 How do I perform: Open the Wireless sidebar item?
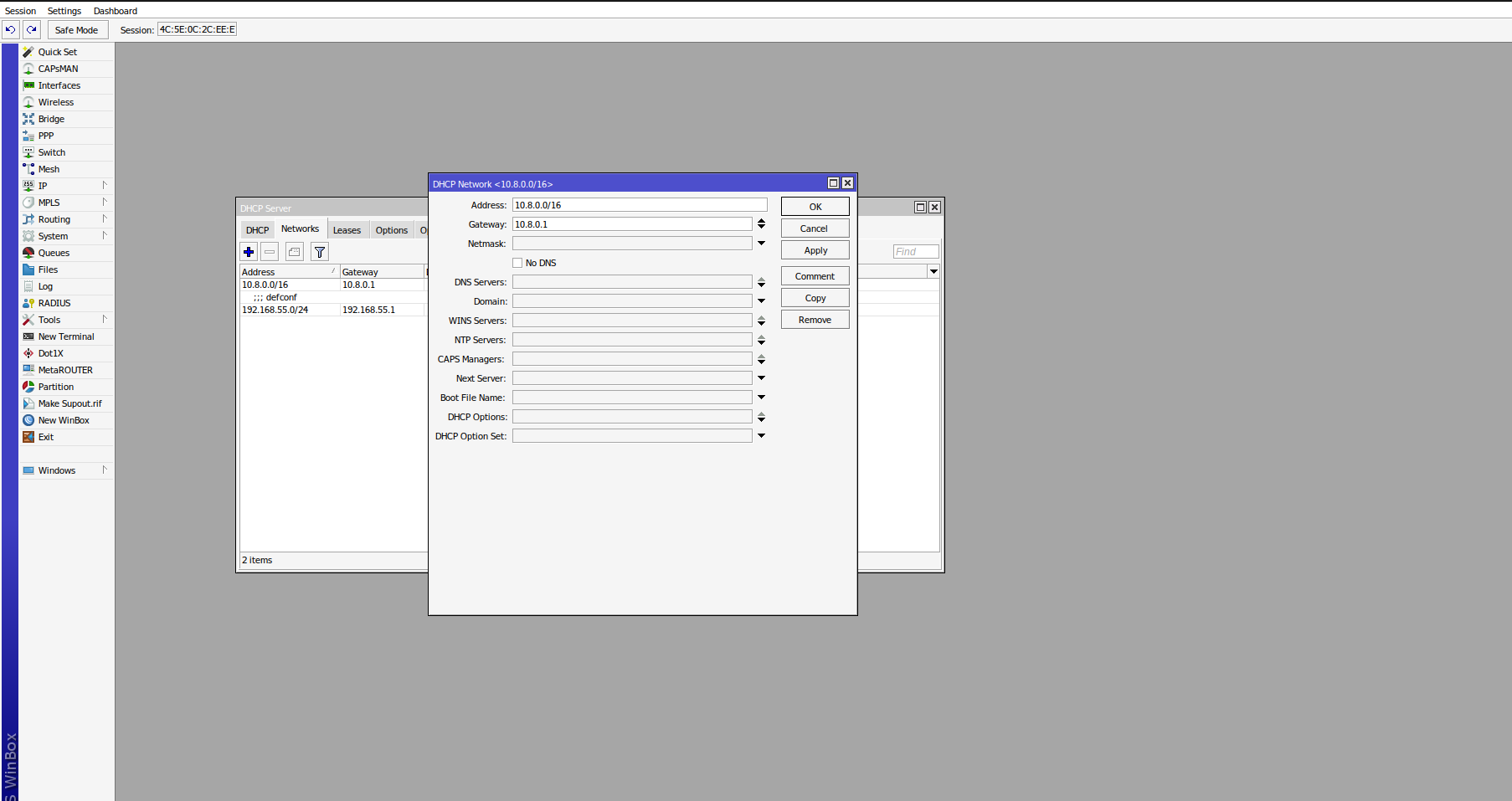point(55,102)
